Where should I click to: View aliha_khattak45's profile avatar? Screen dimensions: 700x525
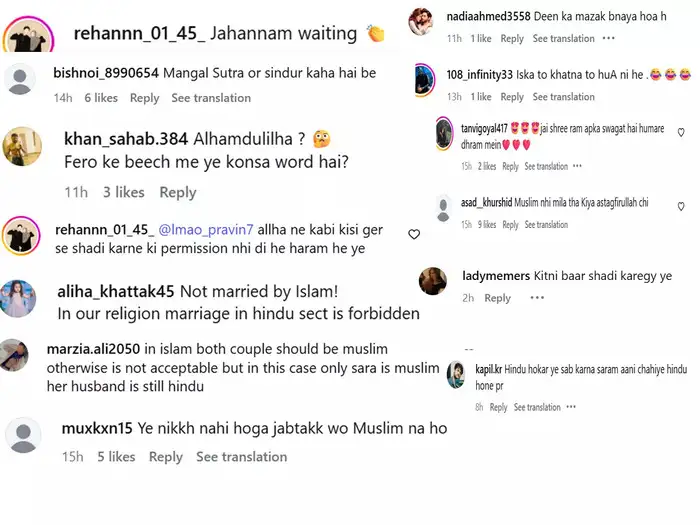pos(18,298)
